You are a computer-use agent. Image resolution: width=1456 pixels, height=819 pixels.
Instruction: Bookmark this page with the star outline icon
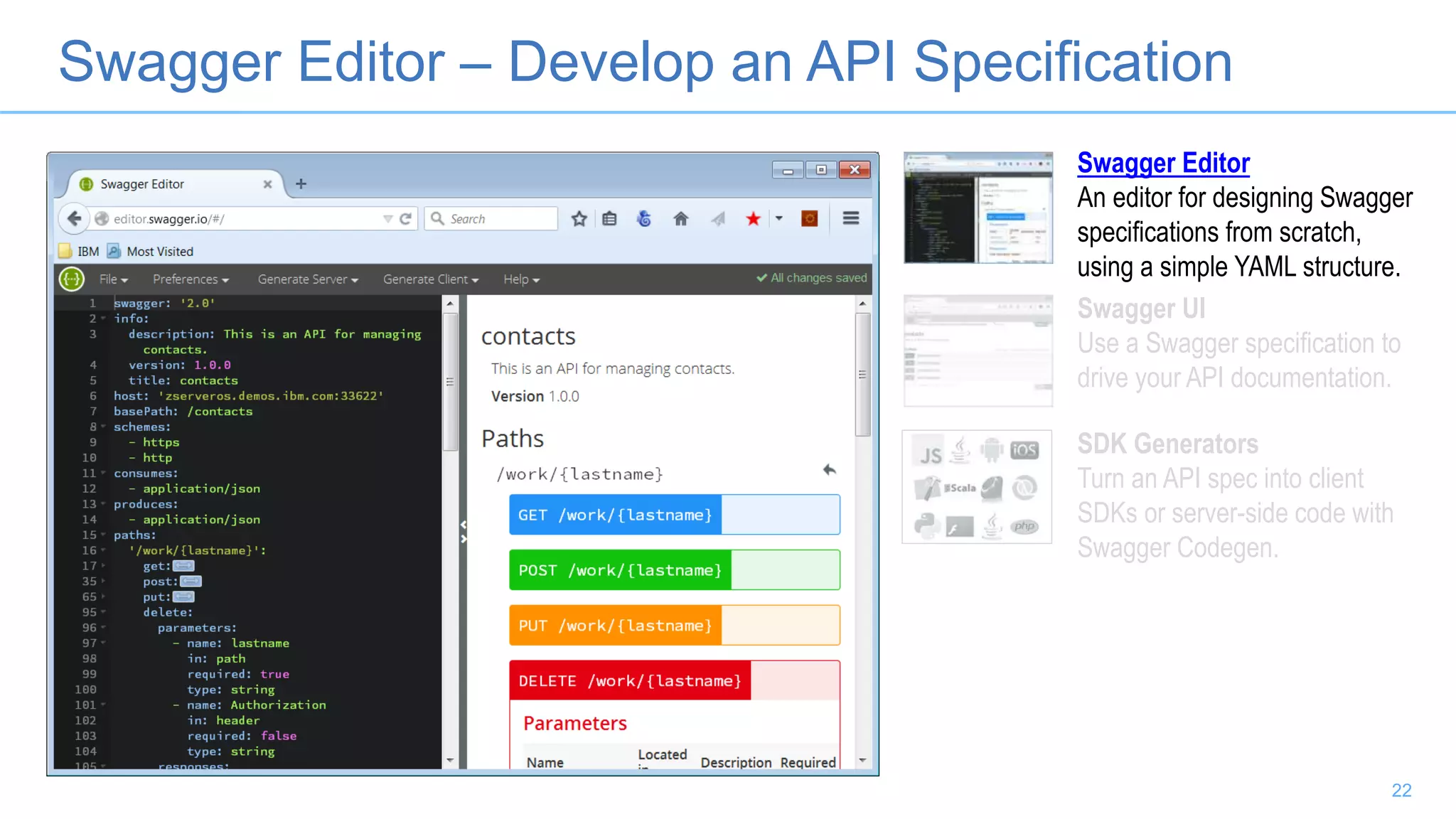click(x=579, y=219)
